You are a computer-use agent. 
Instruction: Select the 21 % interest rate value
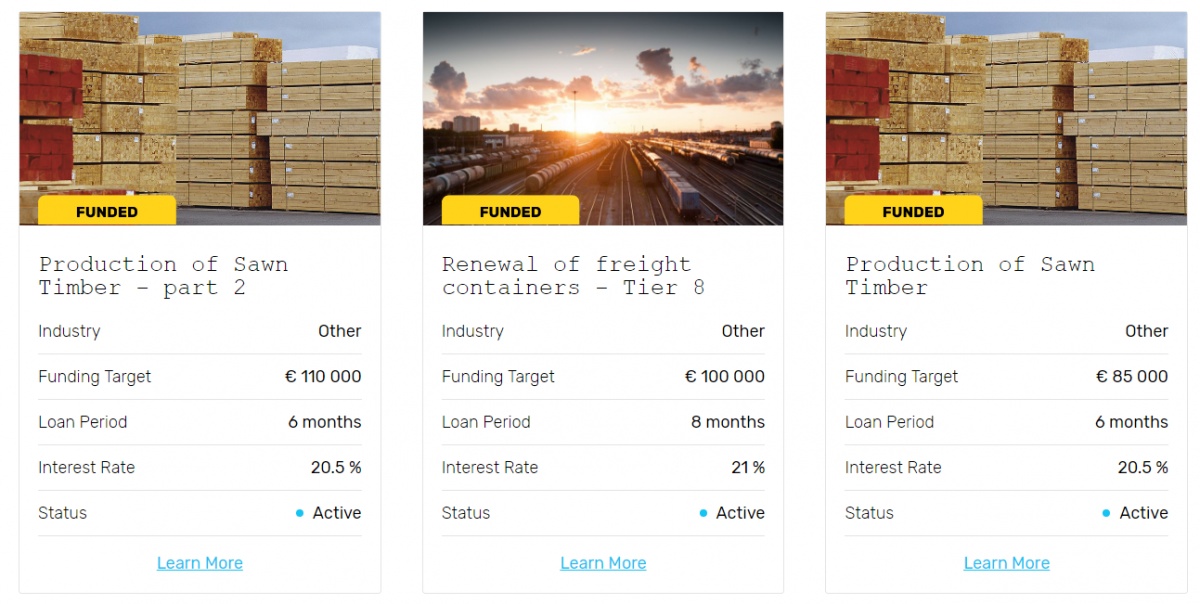[748, 467]
